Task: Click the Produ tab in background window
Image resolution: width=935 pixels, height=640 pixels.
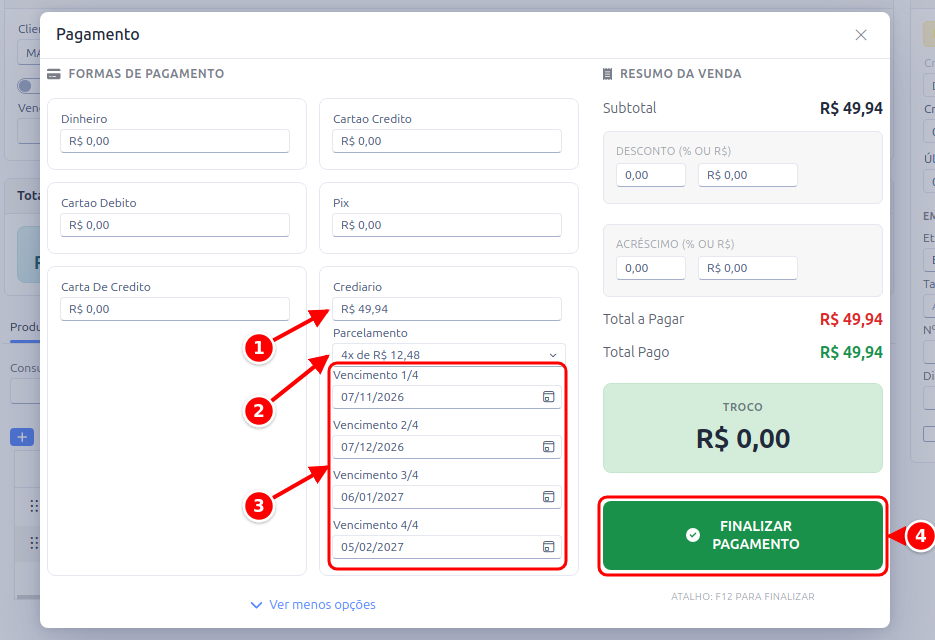Action: [24, 327]
